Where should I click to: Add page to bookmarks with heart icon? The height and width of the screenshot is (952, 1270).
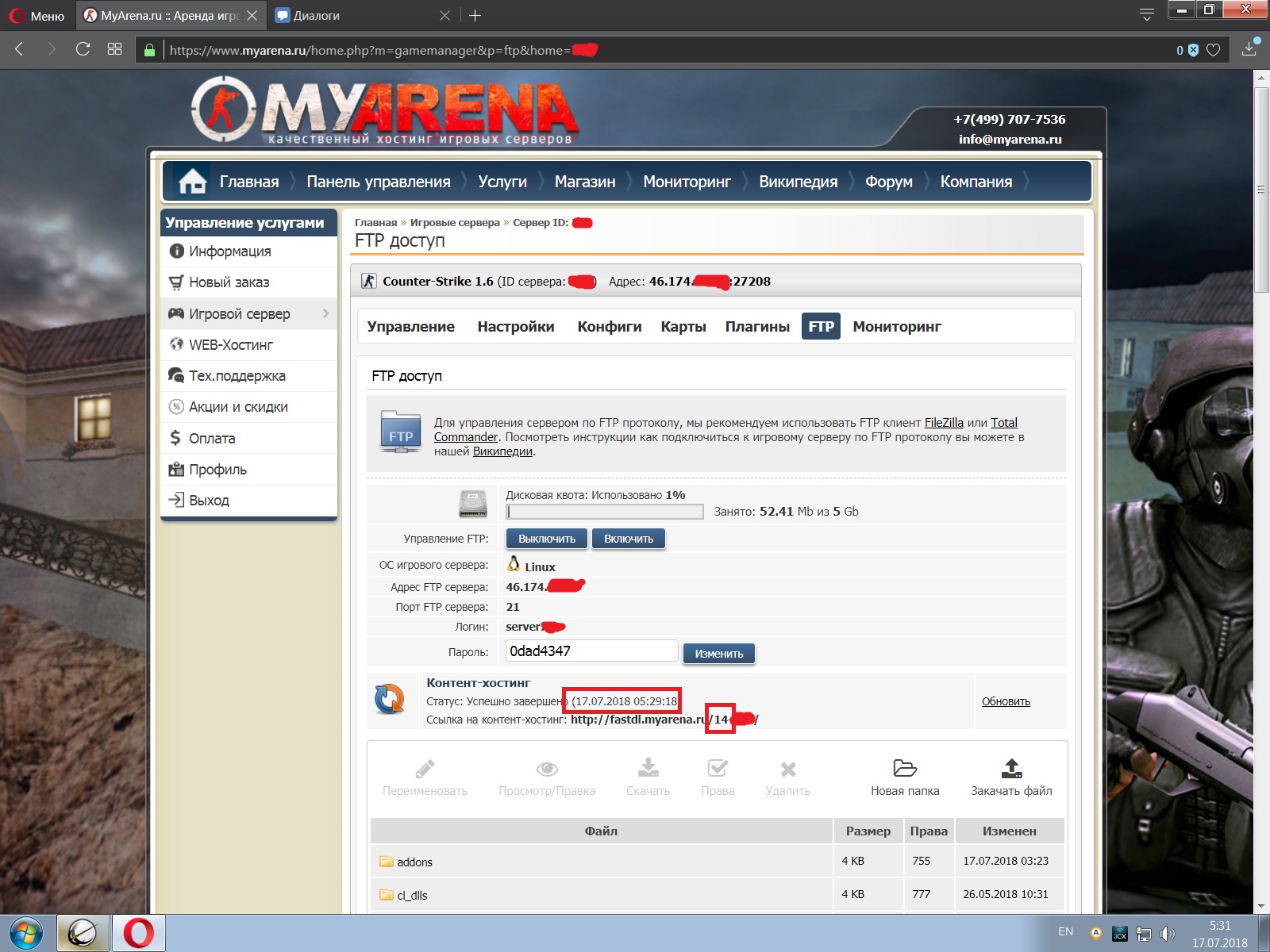pyautogui.click(x=1214, y=50)
